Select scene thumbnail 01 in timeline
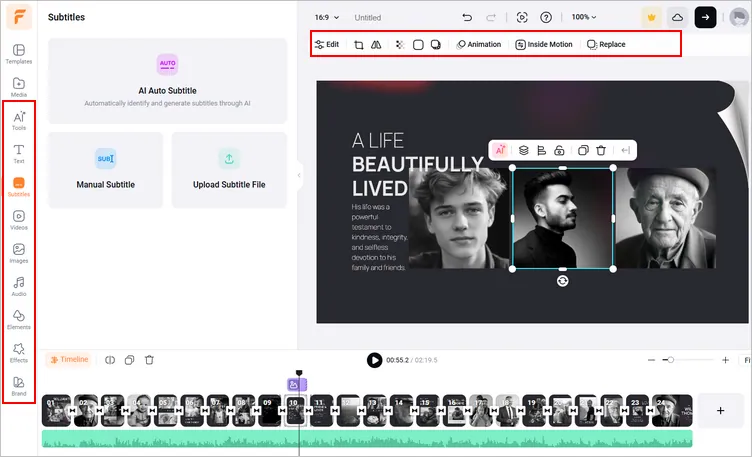The image size is (752, 457). (x=56, y=410)
